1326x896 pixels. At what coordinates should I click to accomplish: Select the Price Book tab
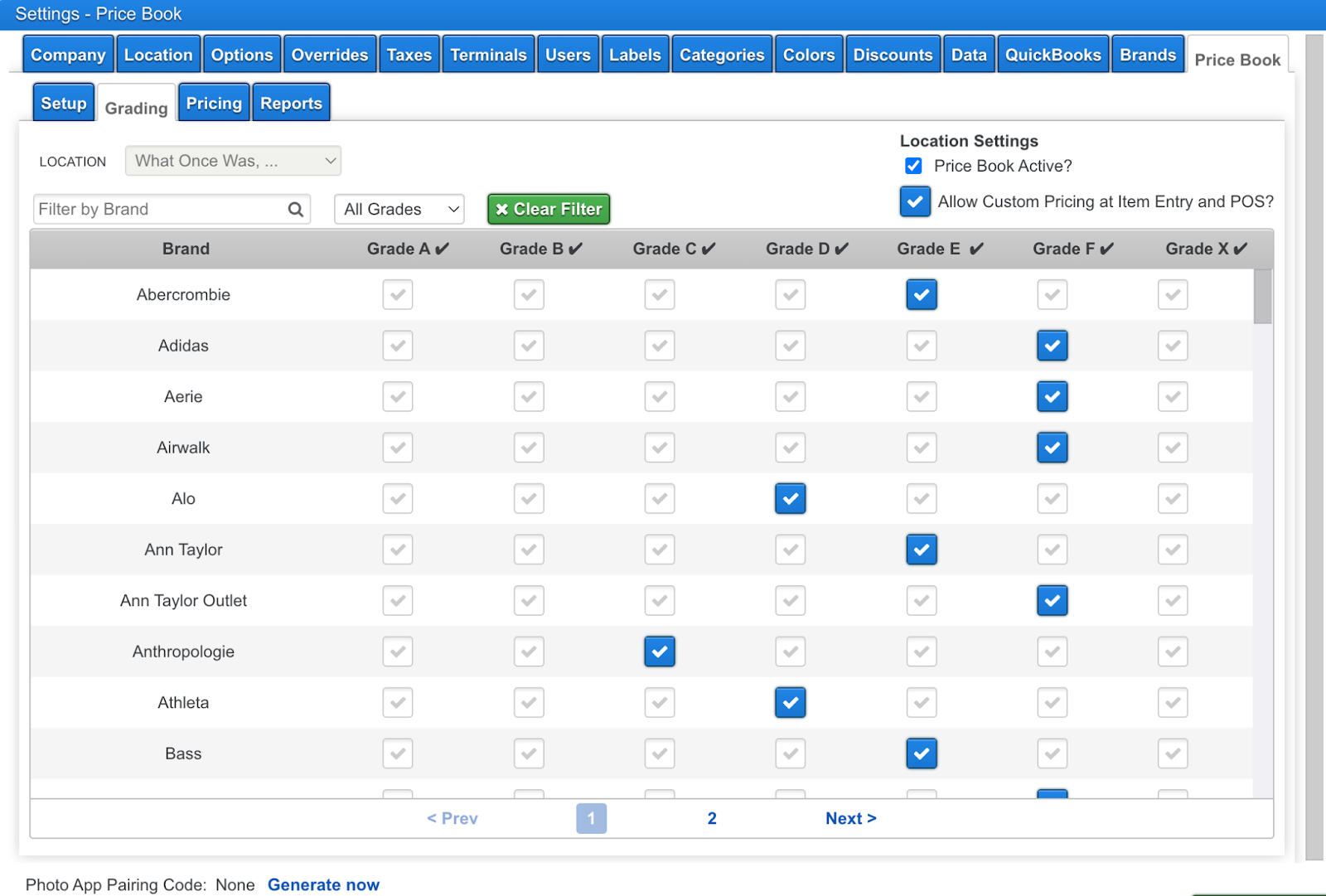pos(1237,58)
